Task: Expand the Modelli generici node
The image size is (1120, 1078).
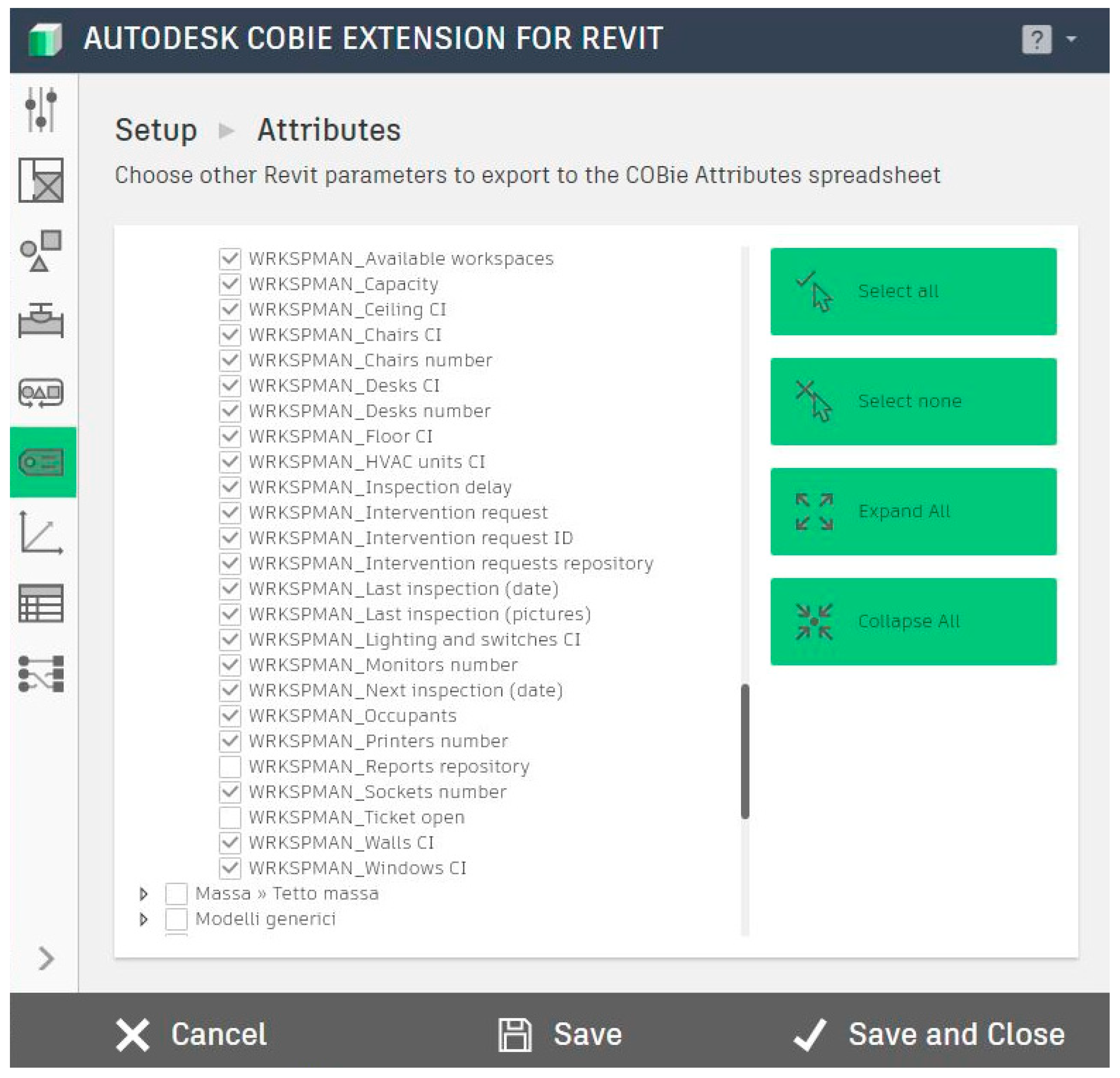Action: tap(144, 919)
